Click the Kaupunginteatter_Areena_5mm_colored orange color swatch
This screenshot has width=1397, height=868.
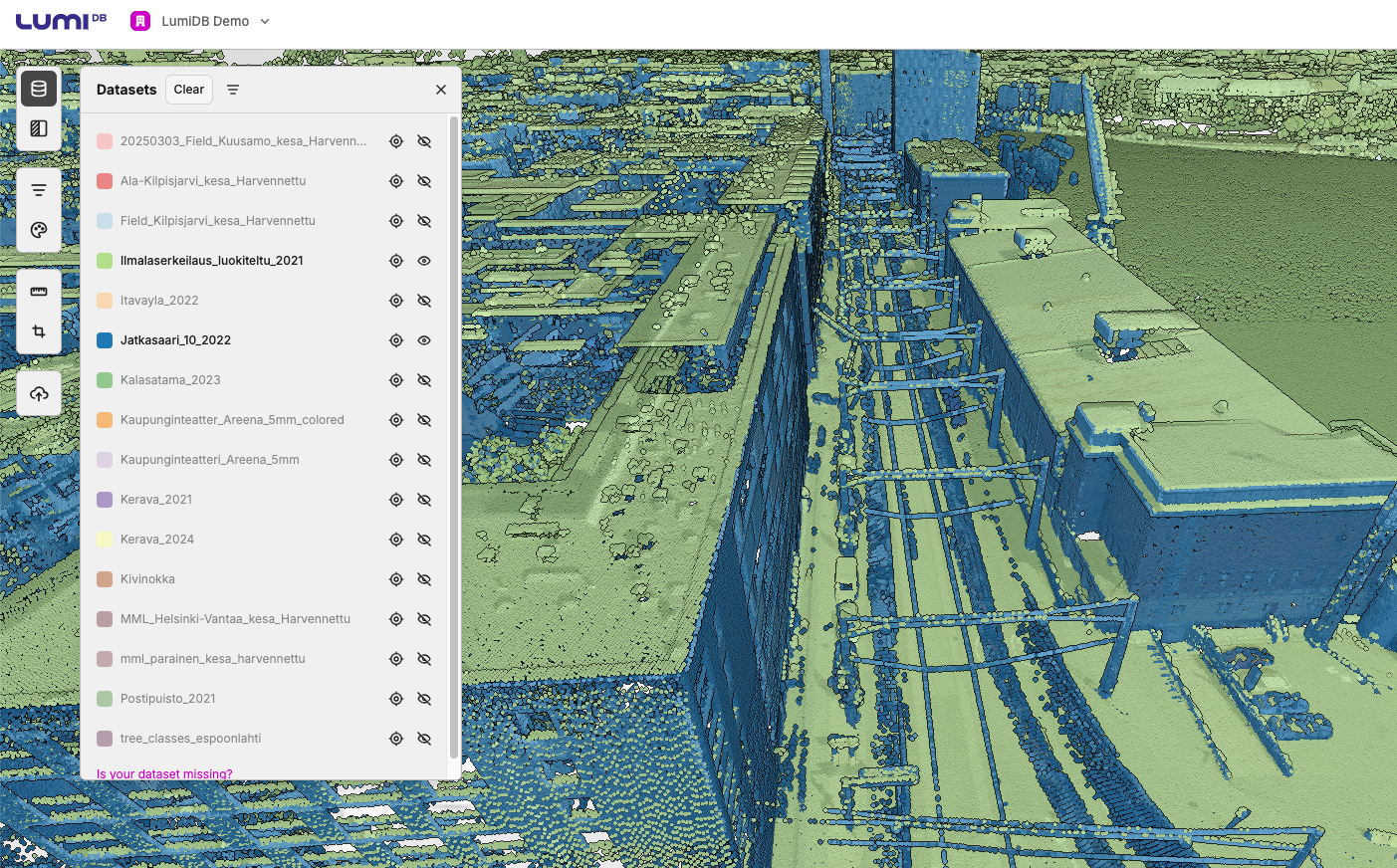[105, 420]
